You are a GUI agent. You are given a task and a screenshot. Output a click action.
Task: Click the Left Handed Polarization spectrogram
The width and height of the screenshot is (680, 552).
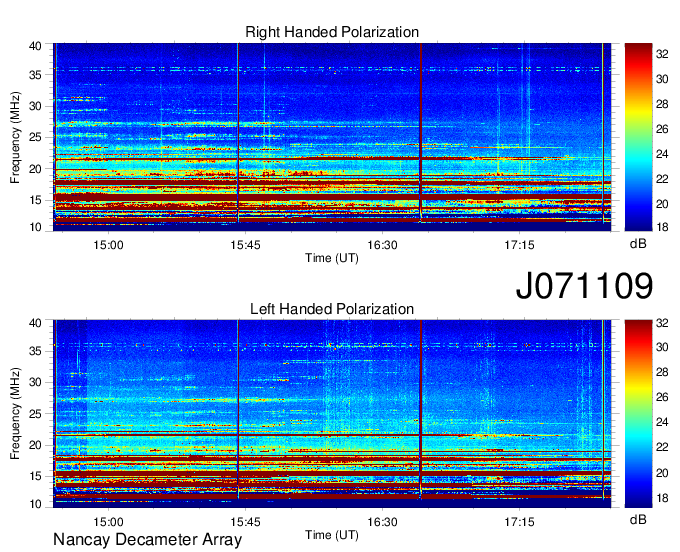[x=332, y=414]
